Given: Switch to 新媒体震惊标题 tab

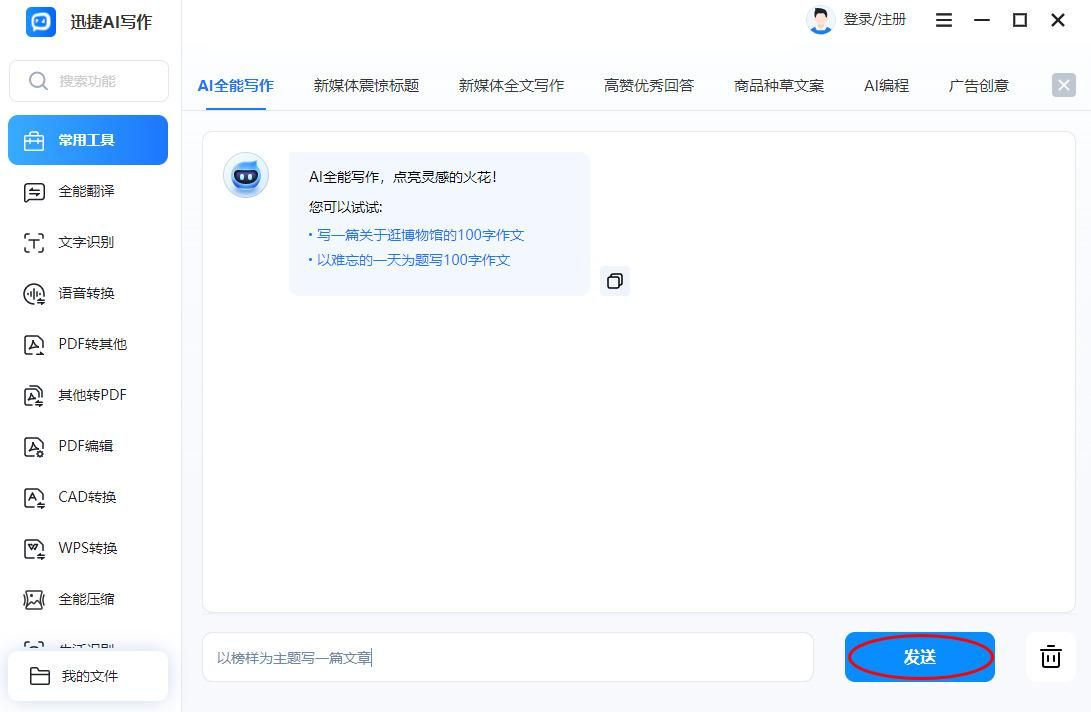Looking at the screenshot, I should [x=366, y=86].
